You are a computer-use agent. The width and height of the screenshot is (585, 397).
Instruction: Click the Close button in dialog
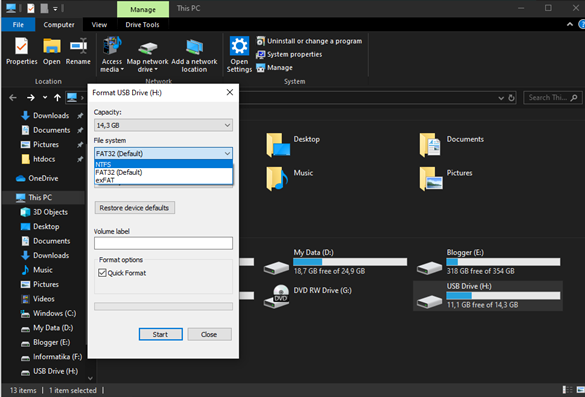coord(209,334)
